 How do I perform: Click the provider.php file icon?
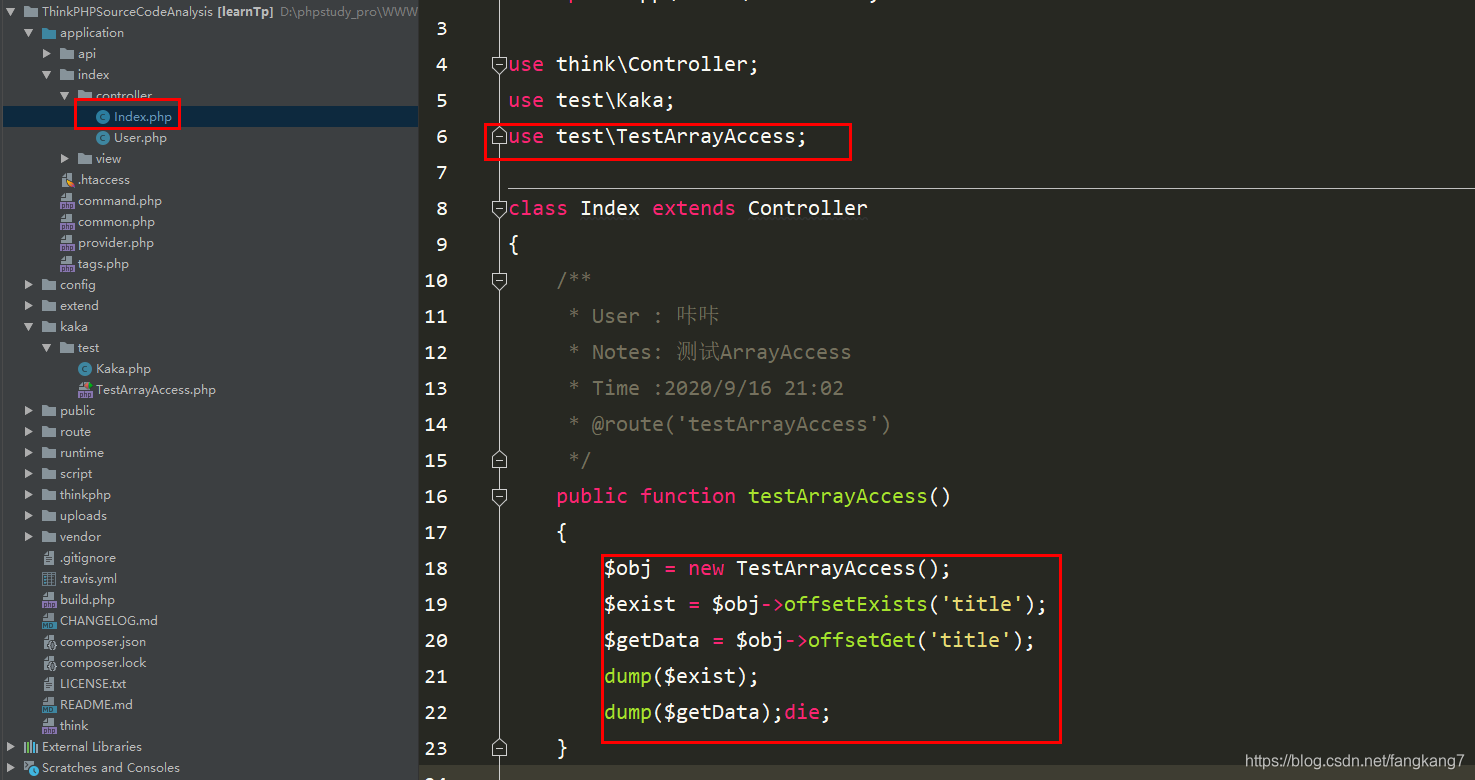pyautogui.click(x=67, y=243)
